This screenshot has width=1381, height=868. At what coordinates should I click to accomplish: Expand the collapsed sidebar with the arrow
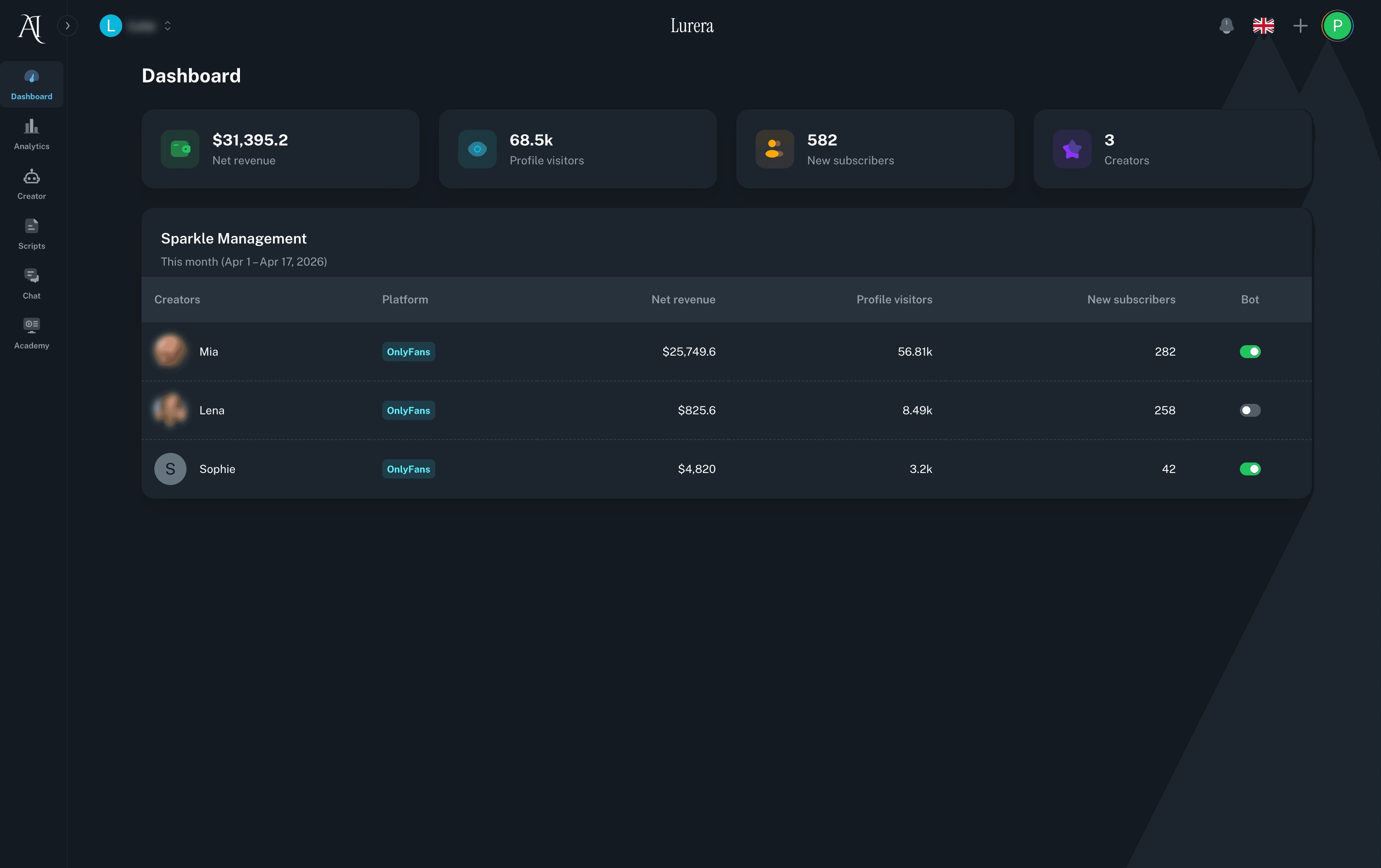tap(68, 25)
